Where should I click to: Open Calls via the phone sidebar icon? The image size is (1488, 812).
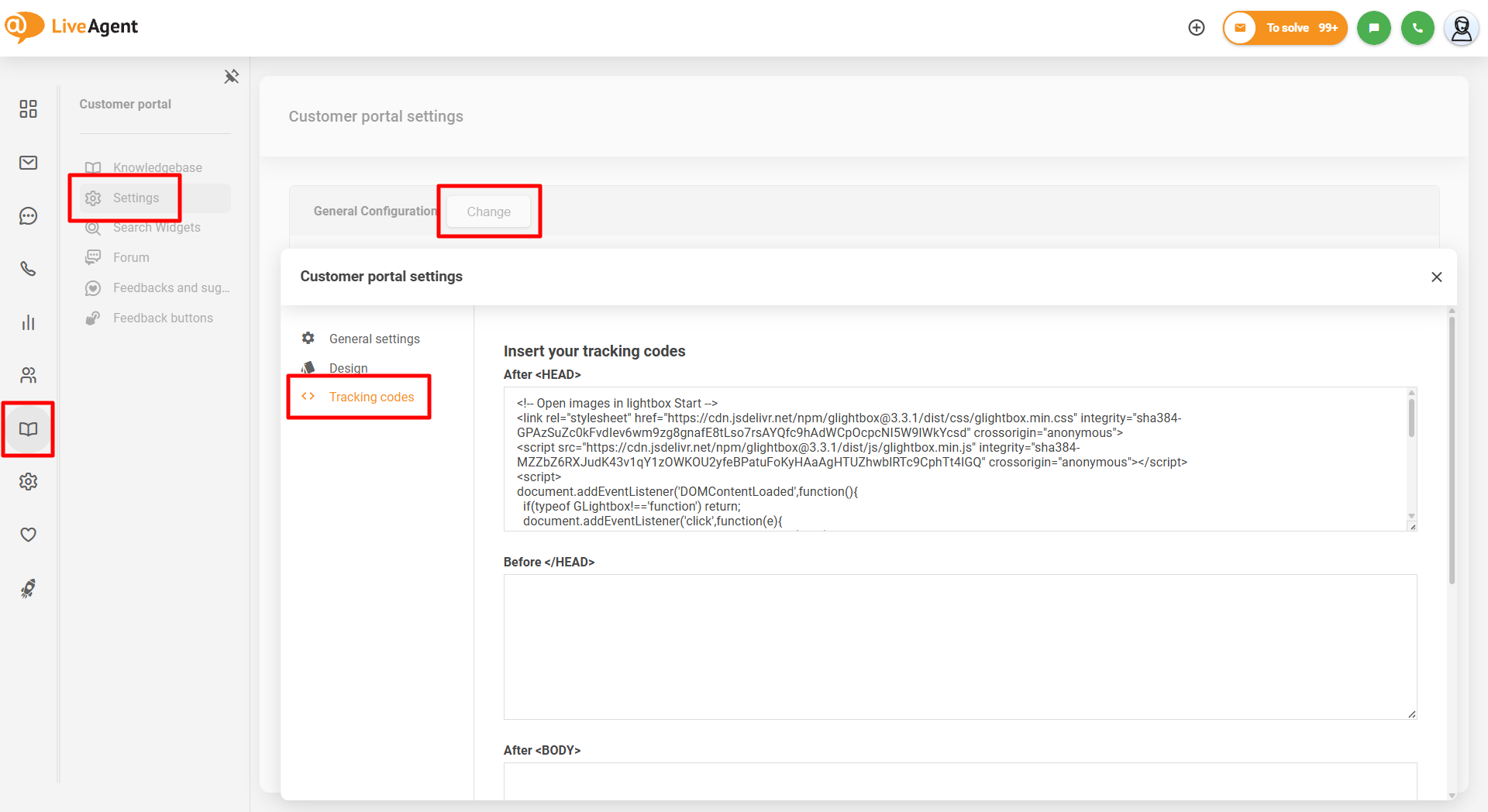point(29,269)
